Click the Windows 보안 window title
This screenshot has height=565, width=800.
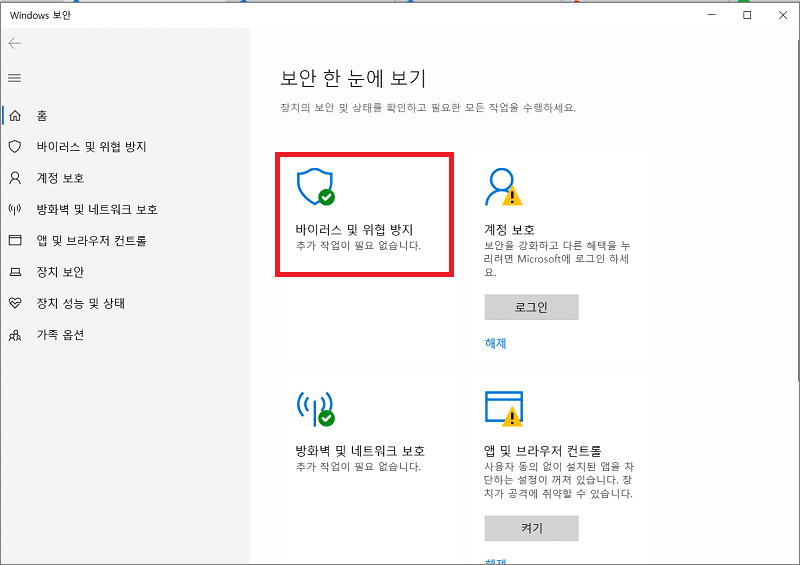40,15
